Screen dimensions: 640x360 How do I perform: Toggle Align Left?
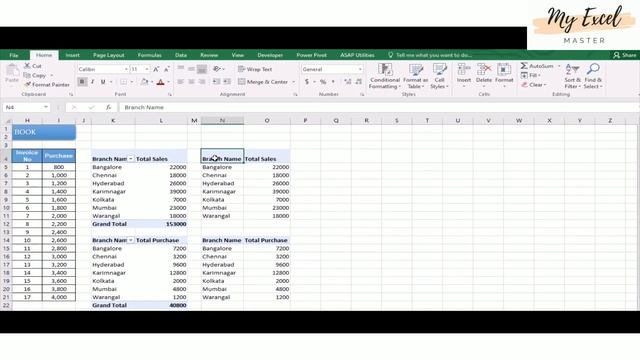pos(180,82)
